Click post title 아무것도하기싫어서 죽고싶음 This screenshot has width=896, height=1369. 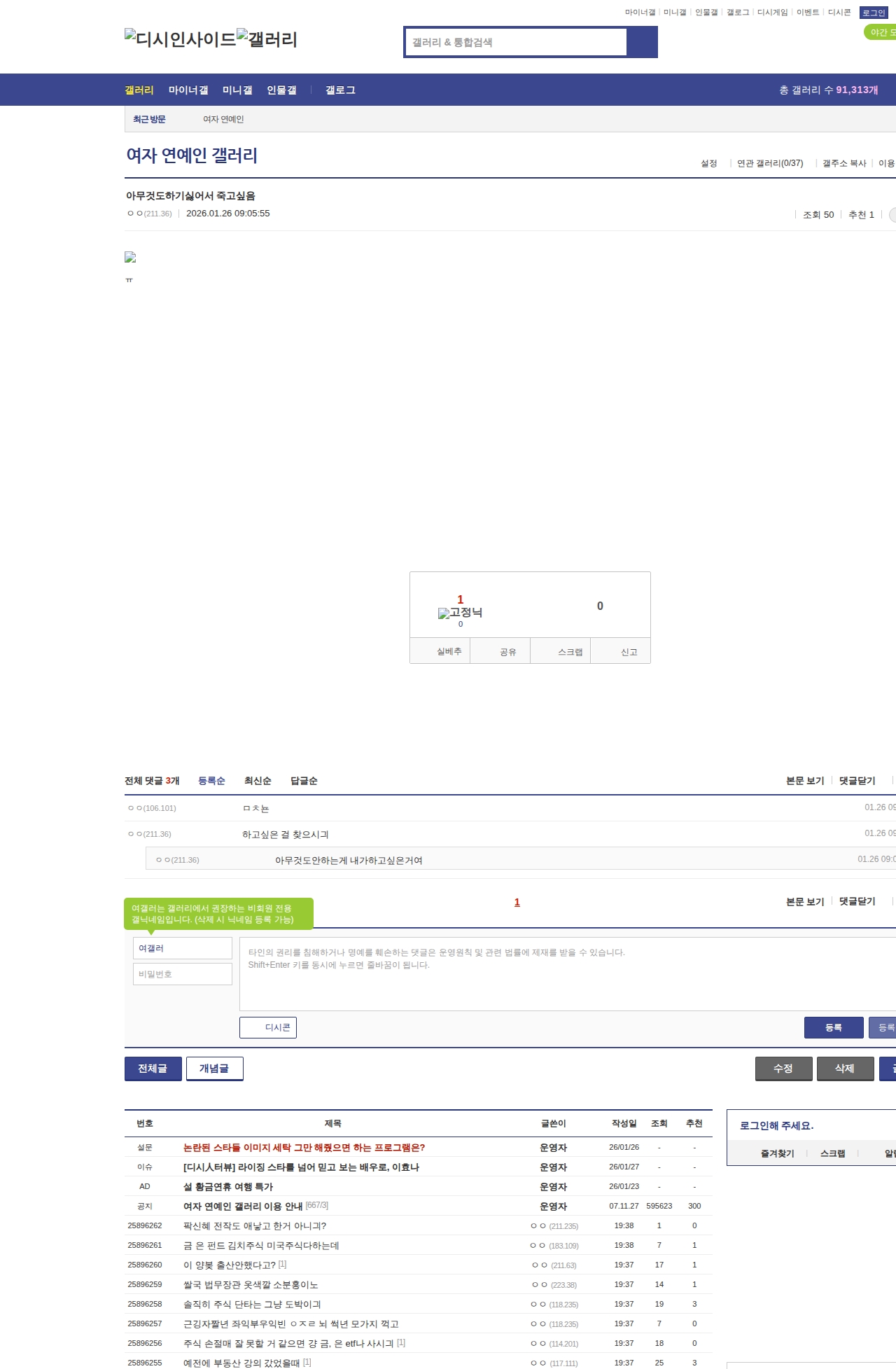190,196
